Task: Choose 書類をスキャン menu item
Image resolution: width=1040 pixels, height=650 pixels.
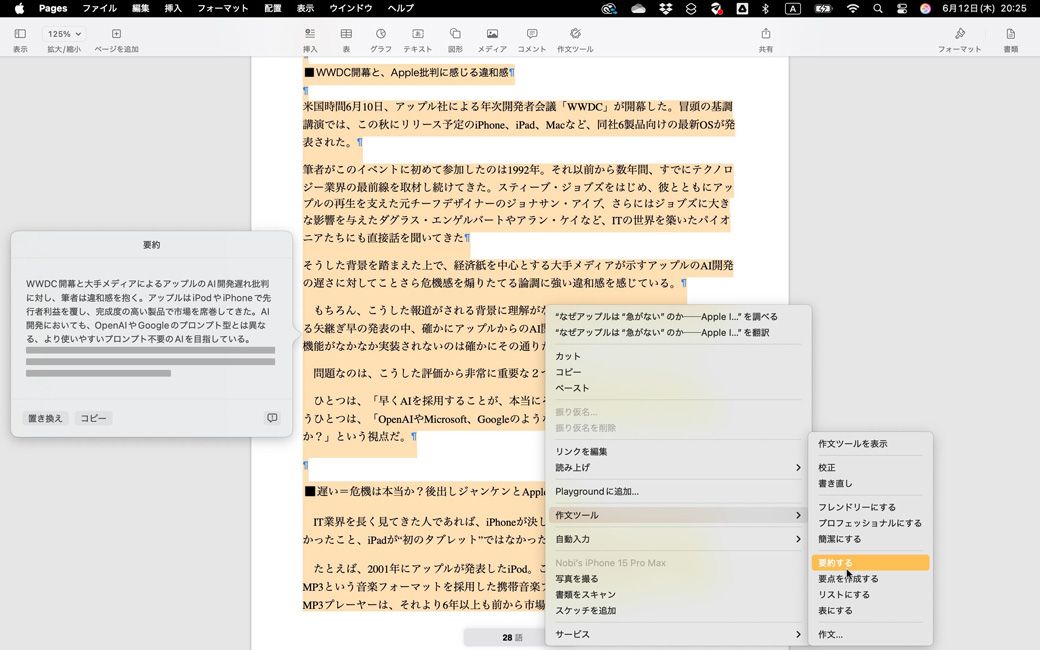Action: 678,595
